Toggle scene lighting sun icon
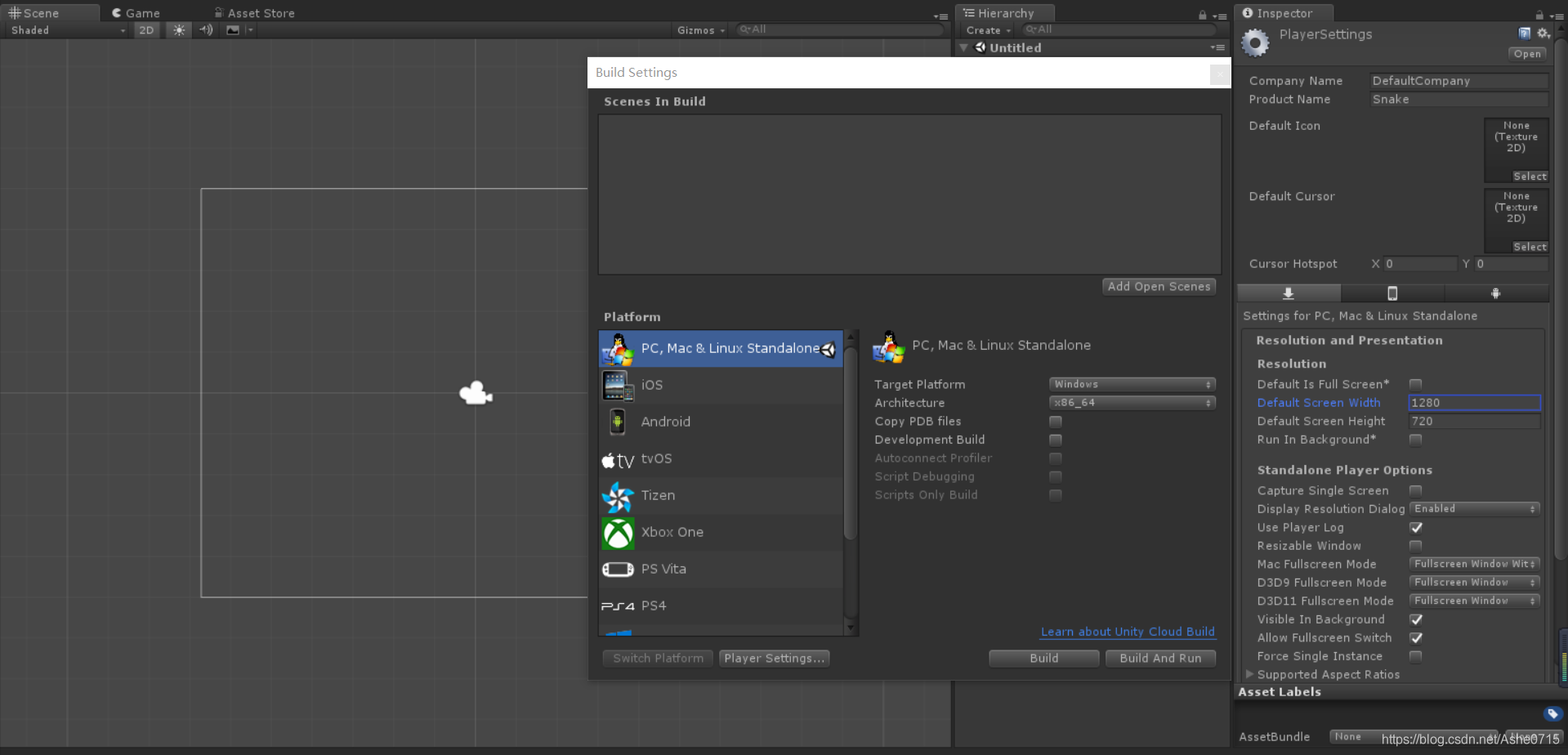Viewport: 1568px width, 755px height. (x=179, y=30)
